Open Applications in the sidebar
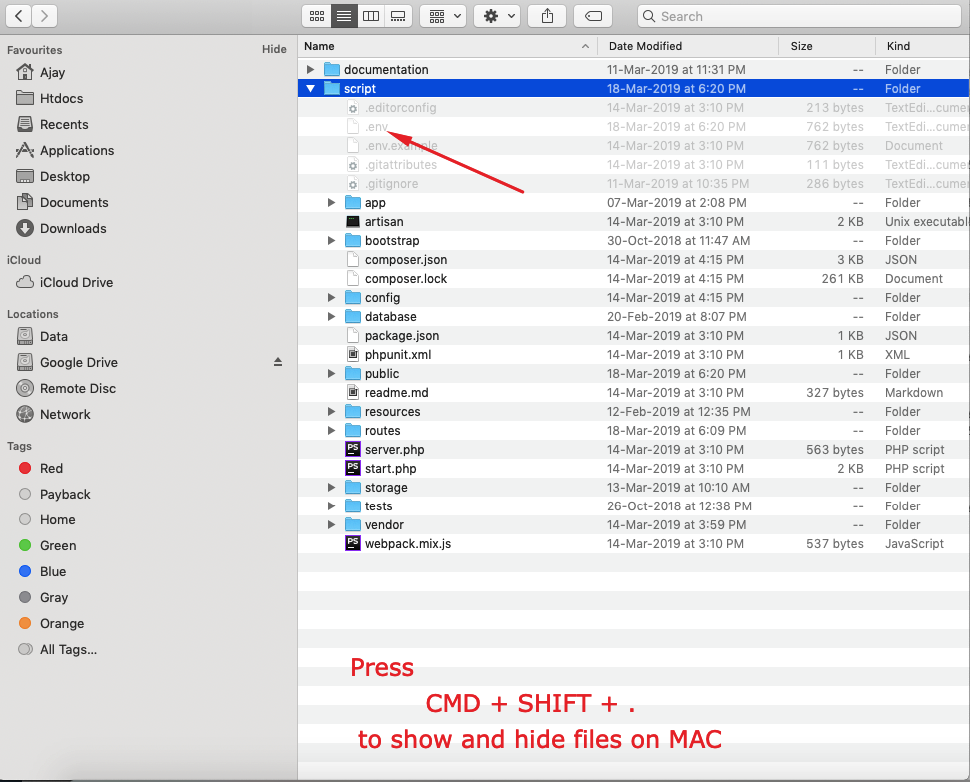Viewport: 970px width, 782px height. (77, 150)
